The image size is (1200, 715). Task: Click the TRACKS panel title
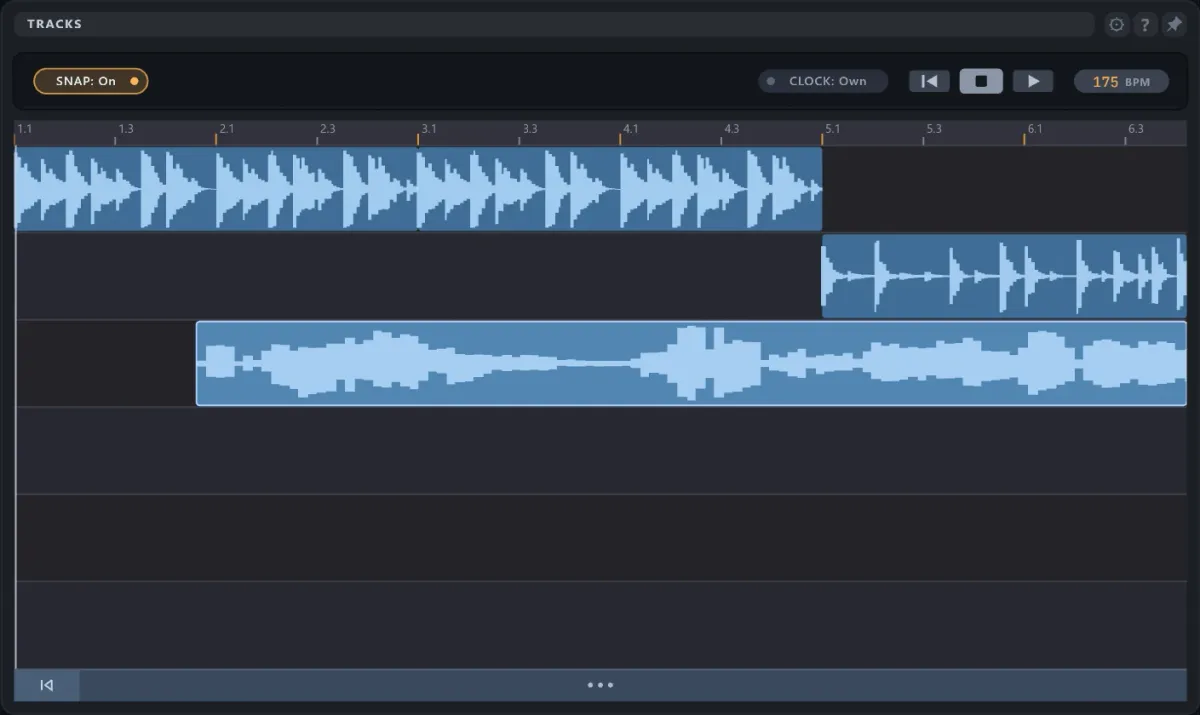point(55,24)
